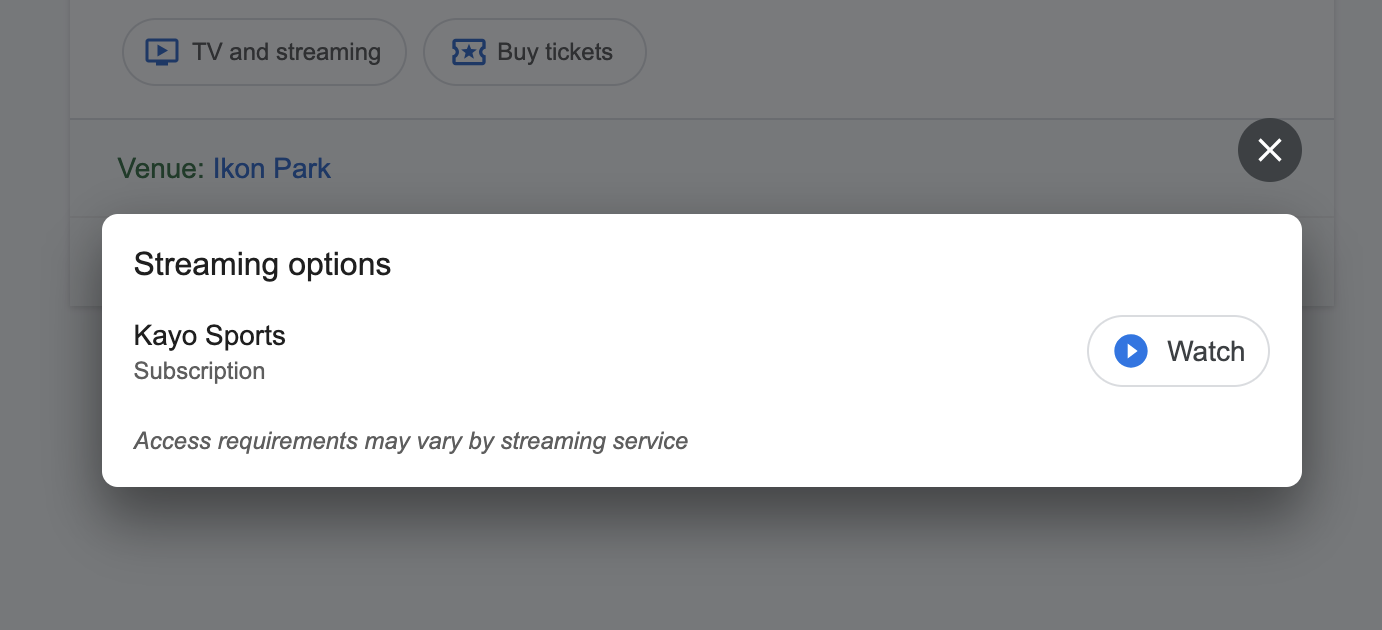The image size is (1382, 630).
Task: Click the dimmed background below the dialog
Action: 690,560
